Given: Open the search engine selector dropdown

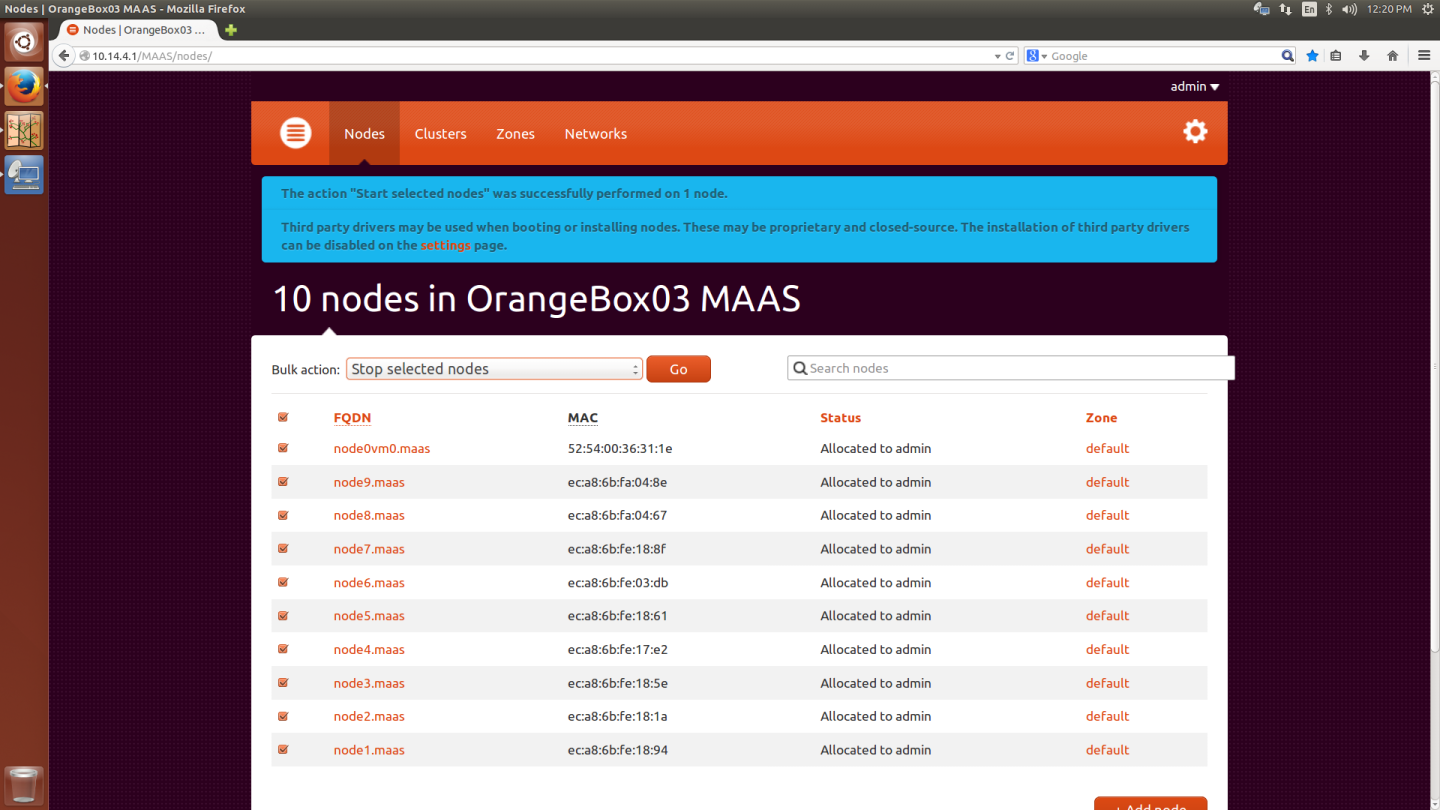Looking at the screenshot, I should coord(1037,56).
